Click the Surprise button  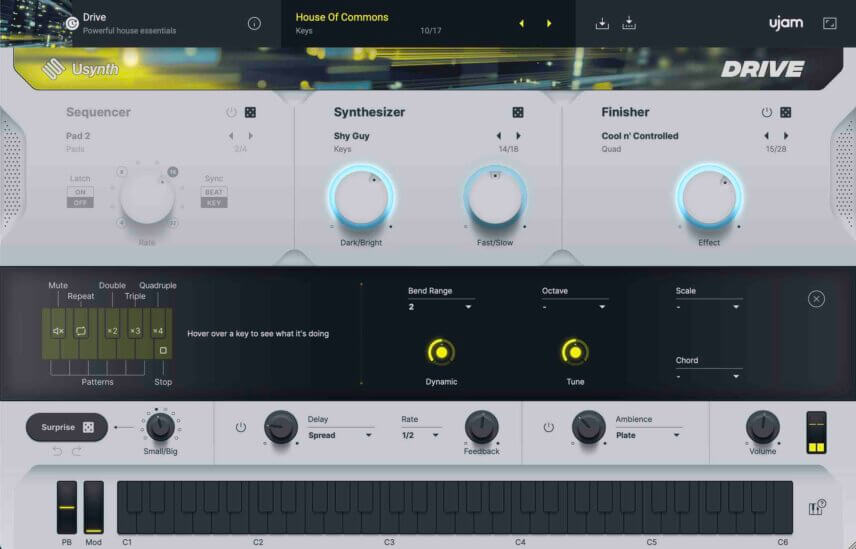[67, 427]
